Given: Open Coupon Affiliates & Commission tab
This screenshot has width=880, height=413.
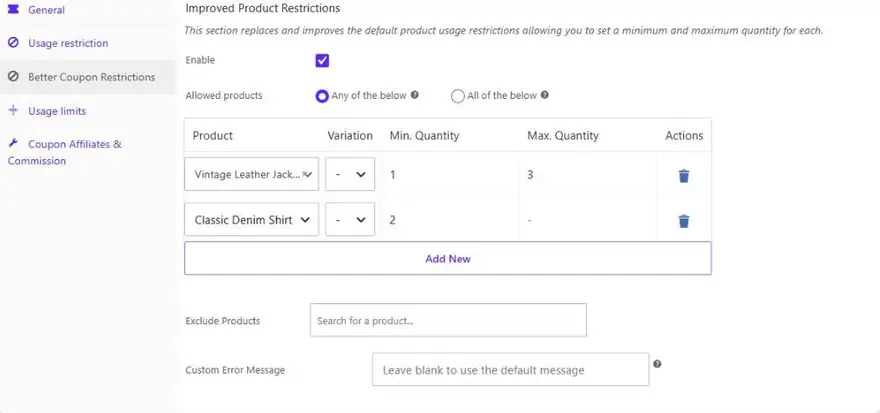Looking at the screenshot, I should pyautogui.click(x=88, y=152).
